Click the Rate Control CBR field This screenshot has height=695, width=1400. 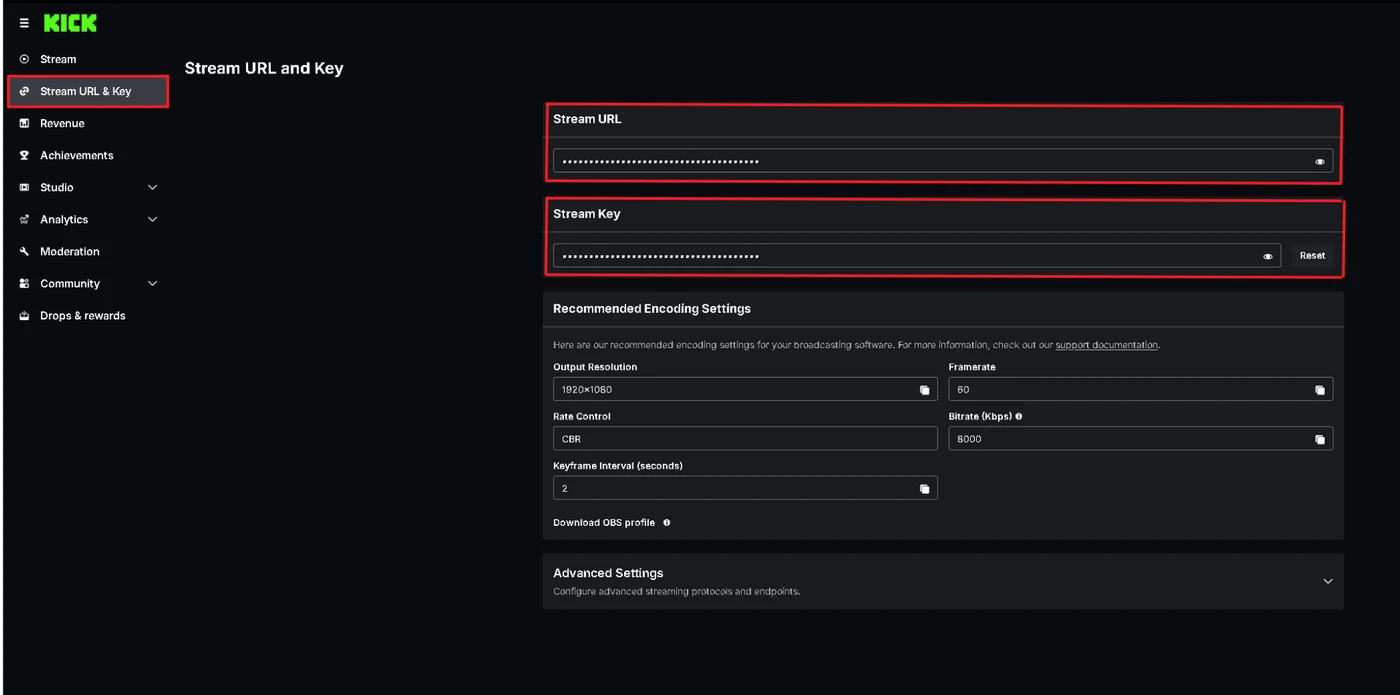pos(745,439)
